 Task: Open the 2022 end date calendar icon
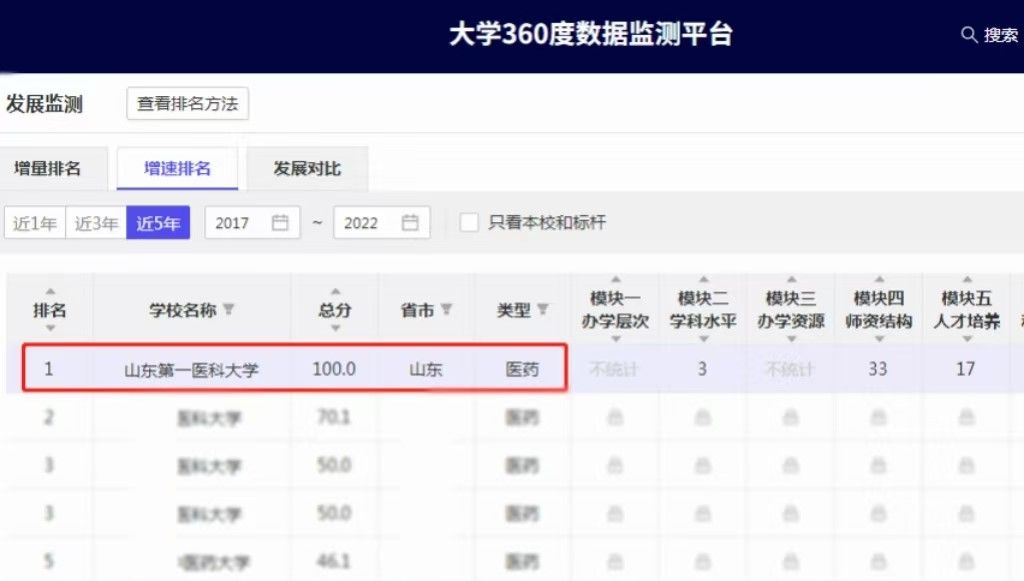click(410, 223)
